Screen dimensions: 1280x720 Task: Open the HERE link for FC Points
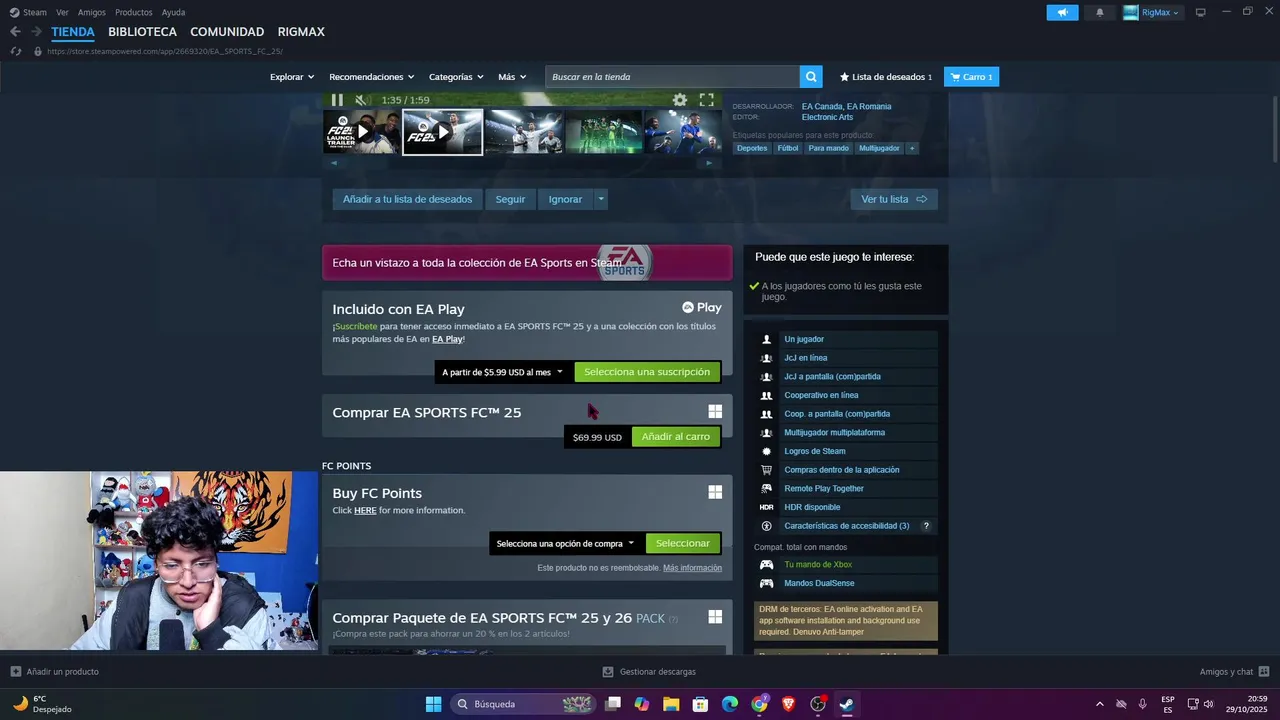pos(365,511)
